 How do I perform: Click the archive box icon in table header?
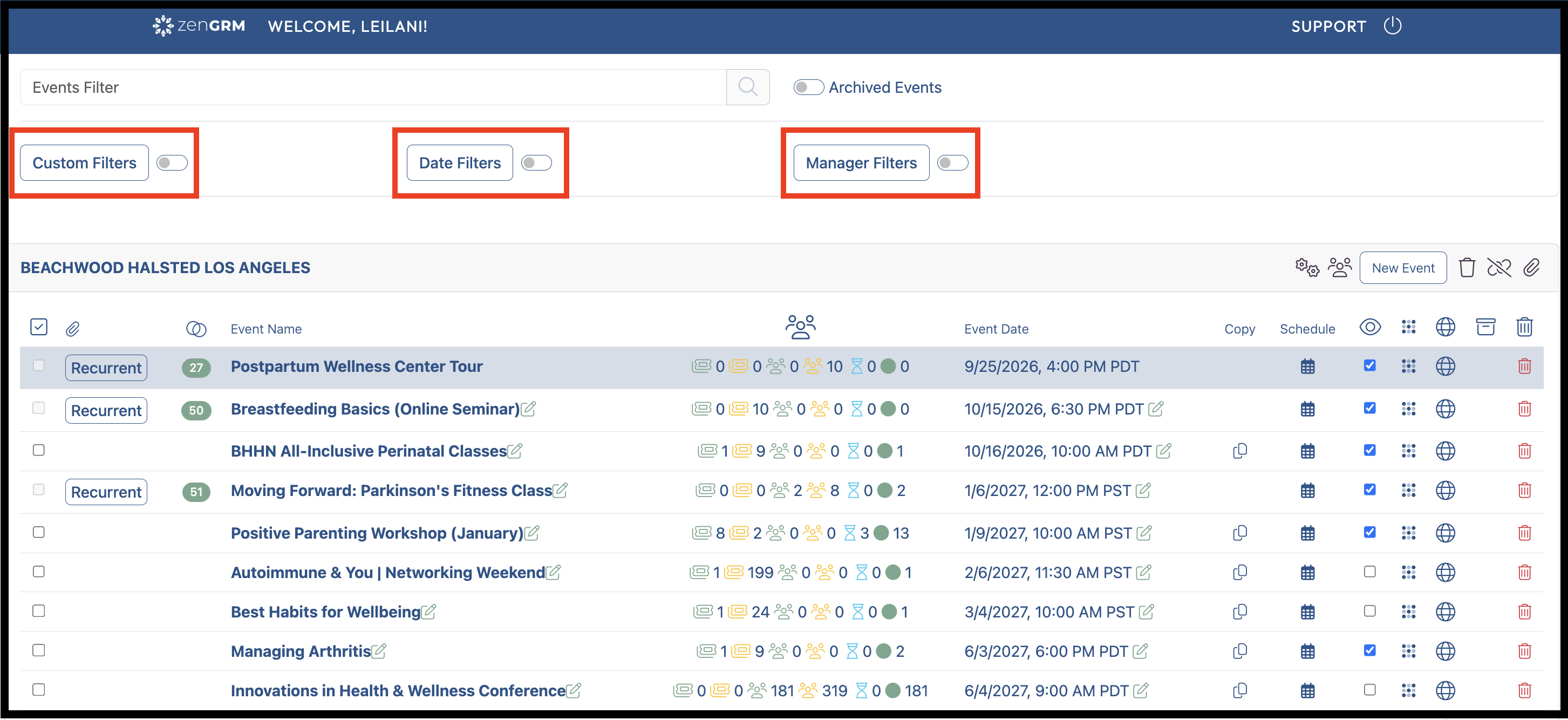coord(1485,328)
